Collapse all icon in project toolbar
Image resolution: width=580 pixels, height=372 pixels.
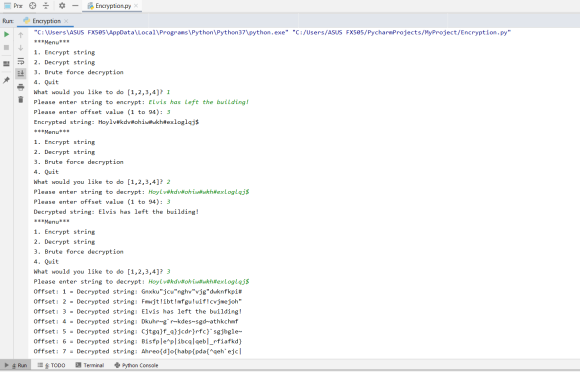46,6
